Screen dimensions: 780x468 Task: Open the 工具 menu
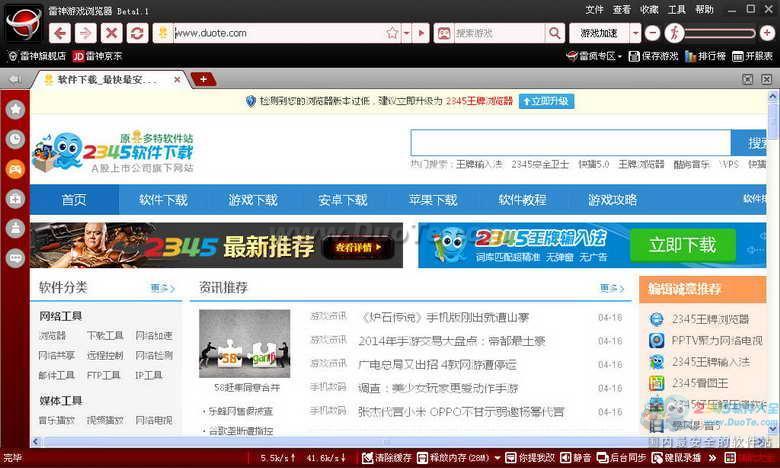click(677, 9)
